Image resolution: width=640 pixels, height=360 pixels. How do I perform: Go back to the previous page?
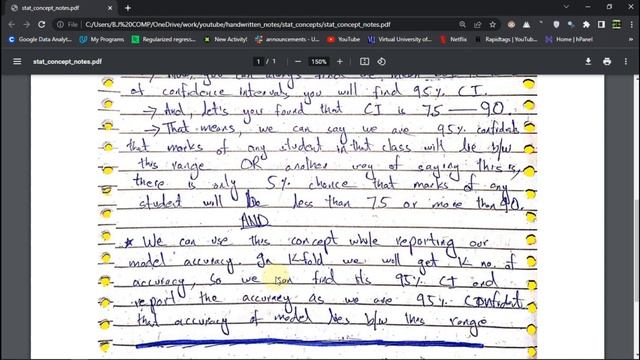click(11, 24)
